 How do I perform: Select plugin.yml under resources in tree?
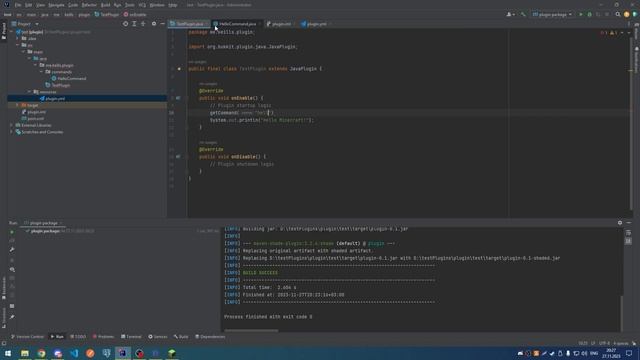point(52,98)
